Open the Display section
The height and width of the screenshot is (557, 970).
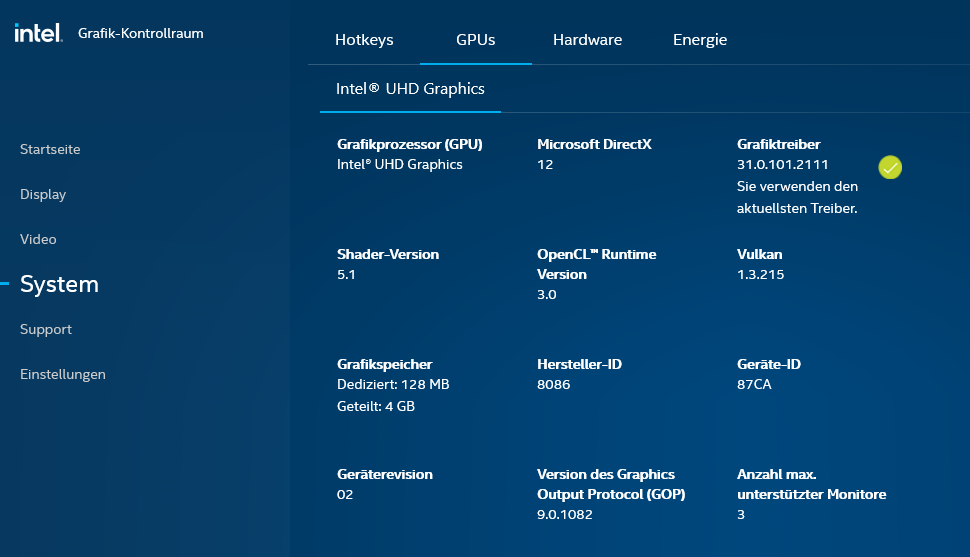point(43,194)
